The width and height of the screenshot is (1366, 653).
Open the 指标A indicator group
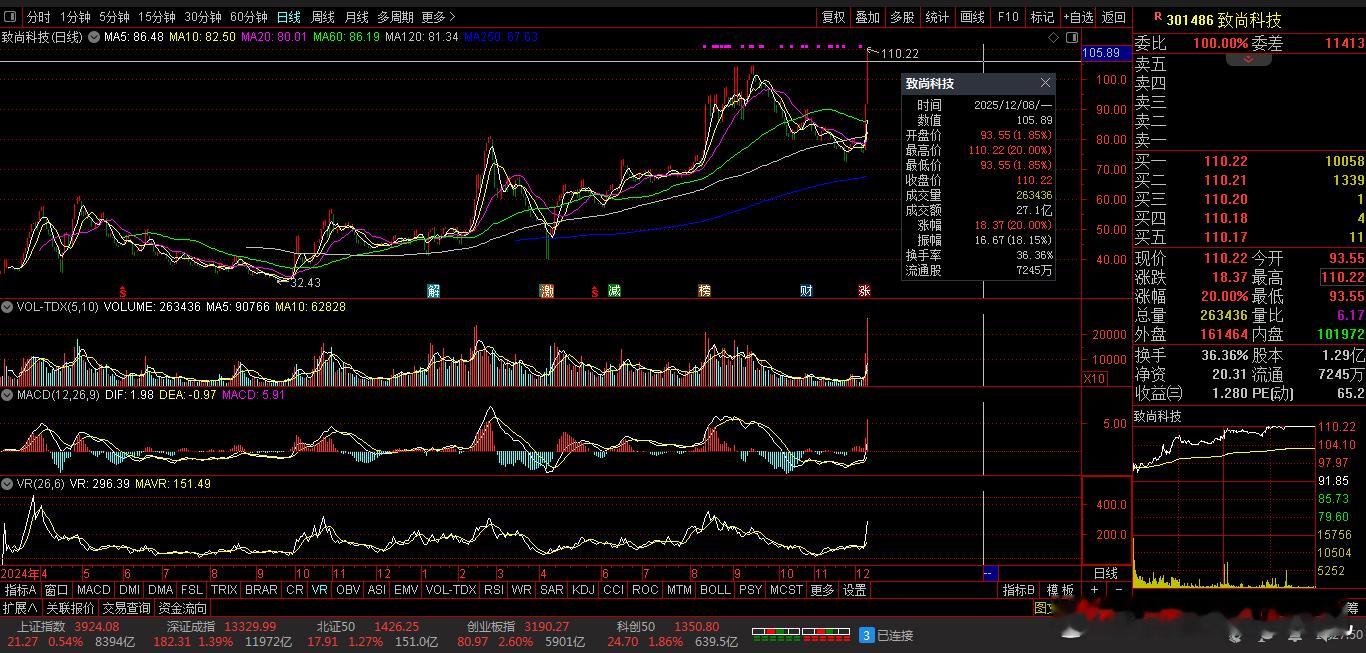20,590
